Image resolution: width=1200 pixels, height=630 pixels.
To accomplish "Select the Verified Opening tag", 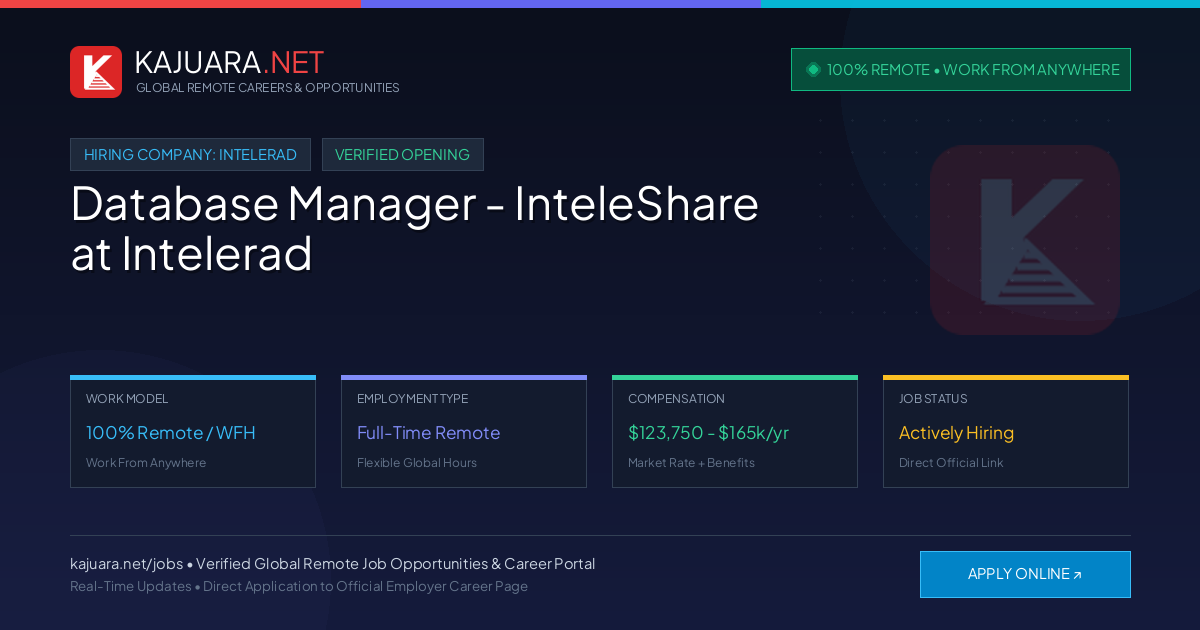I will pos(403,155).
